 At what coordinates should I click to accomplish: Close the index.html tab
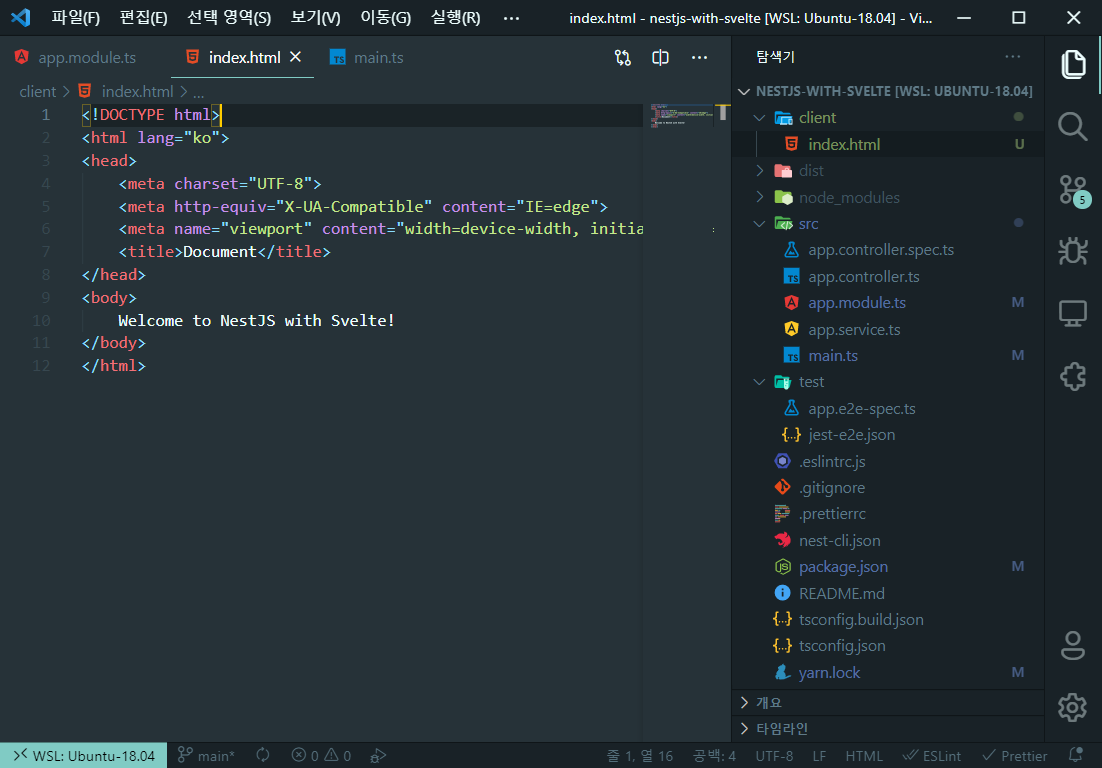296,57
